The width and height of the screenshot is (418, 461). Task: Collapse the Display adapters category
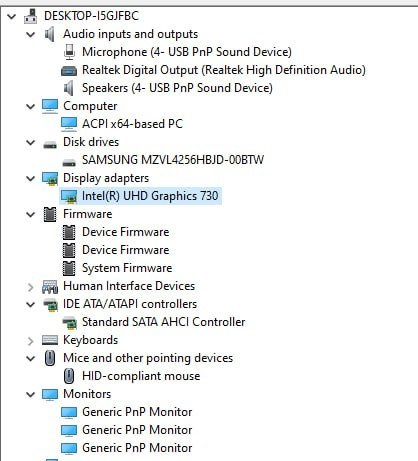(31, 178)
